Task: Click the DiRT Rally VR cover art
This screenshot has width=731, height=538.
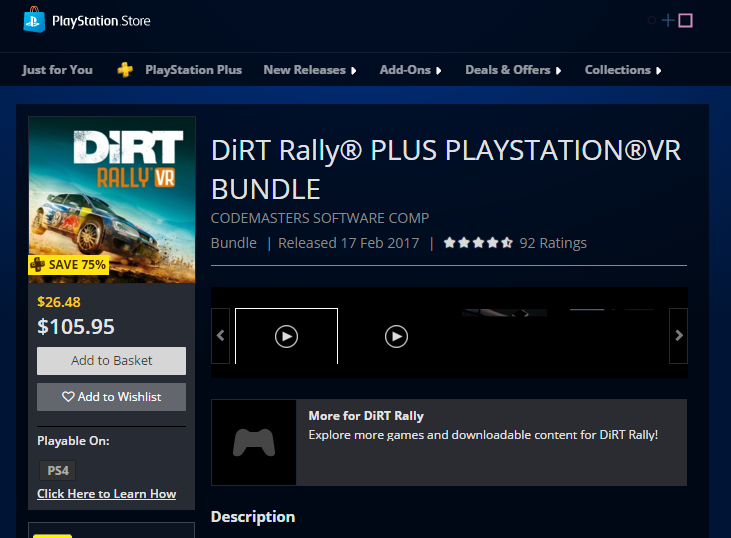Action: 112,200
